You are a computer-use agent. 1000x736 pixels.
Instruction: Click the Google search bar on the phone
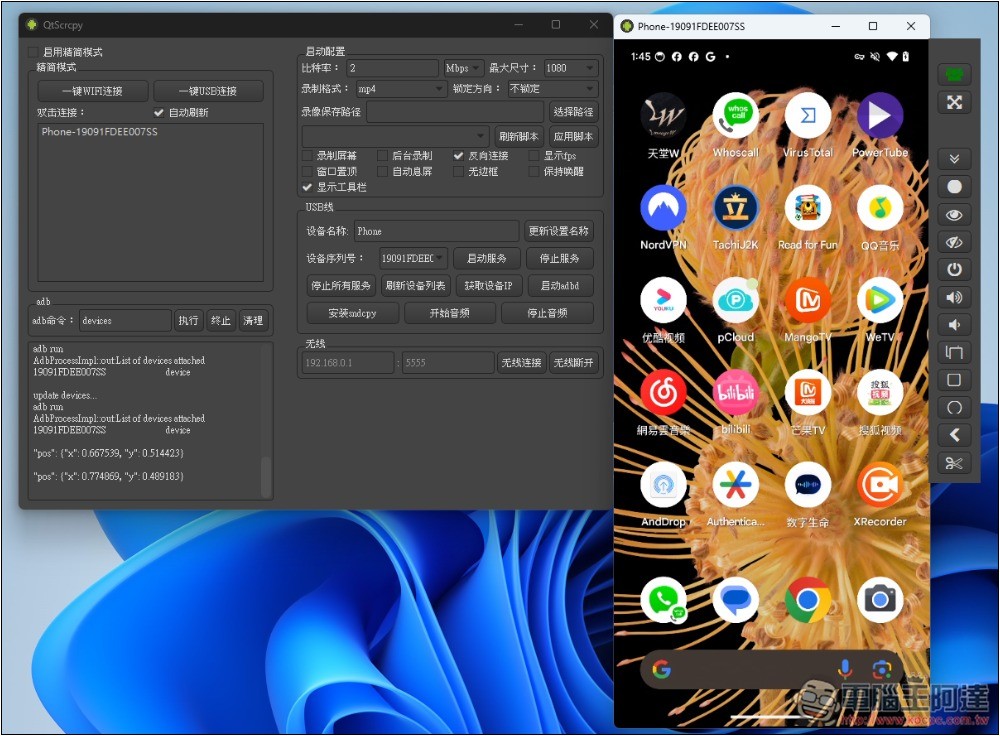point(771,669)
